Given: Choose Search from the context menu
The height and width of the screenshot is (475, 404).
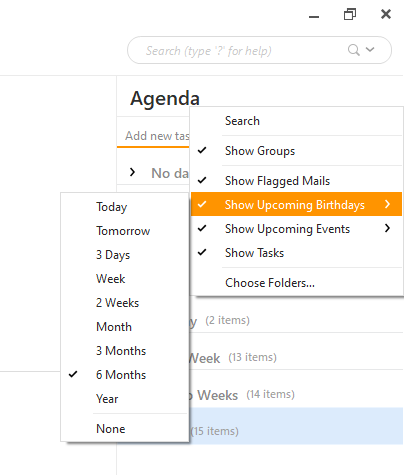Looking at the screenshot, I should (296, 121).
